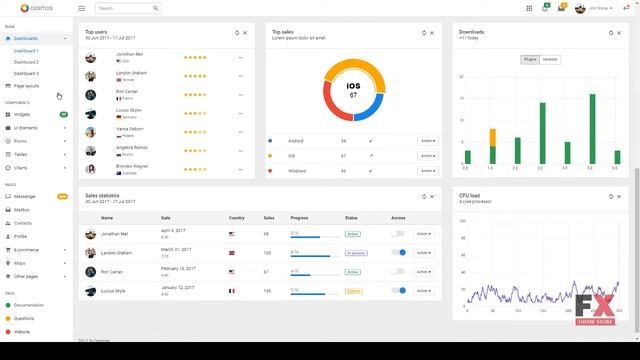Close the Sales statistics panel
The width and height of the screenshot is (640, 360).
coord(432,197)
